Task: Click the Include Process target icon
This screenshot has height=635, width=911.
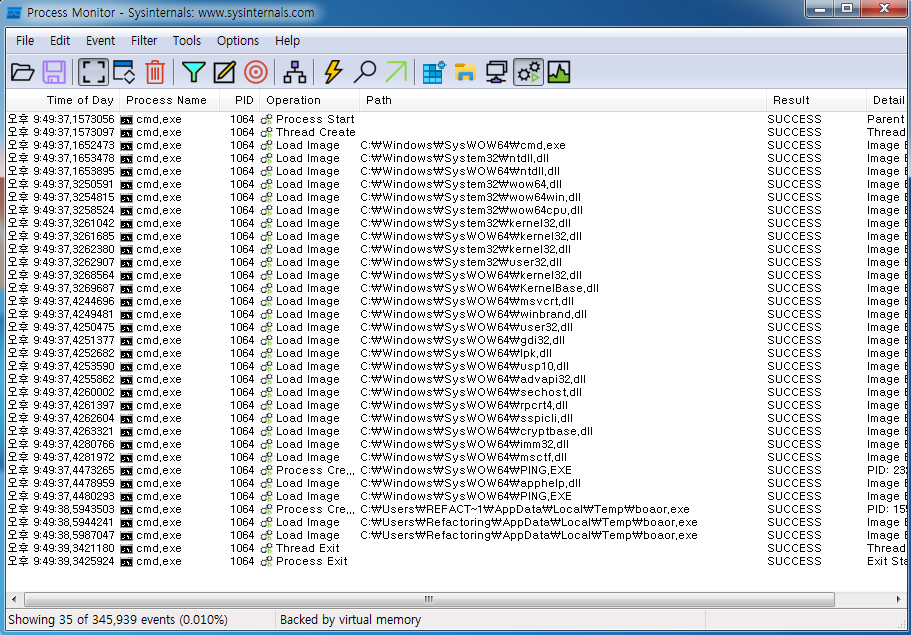Action: click(256, 72)
